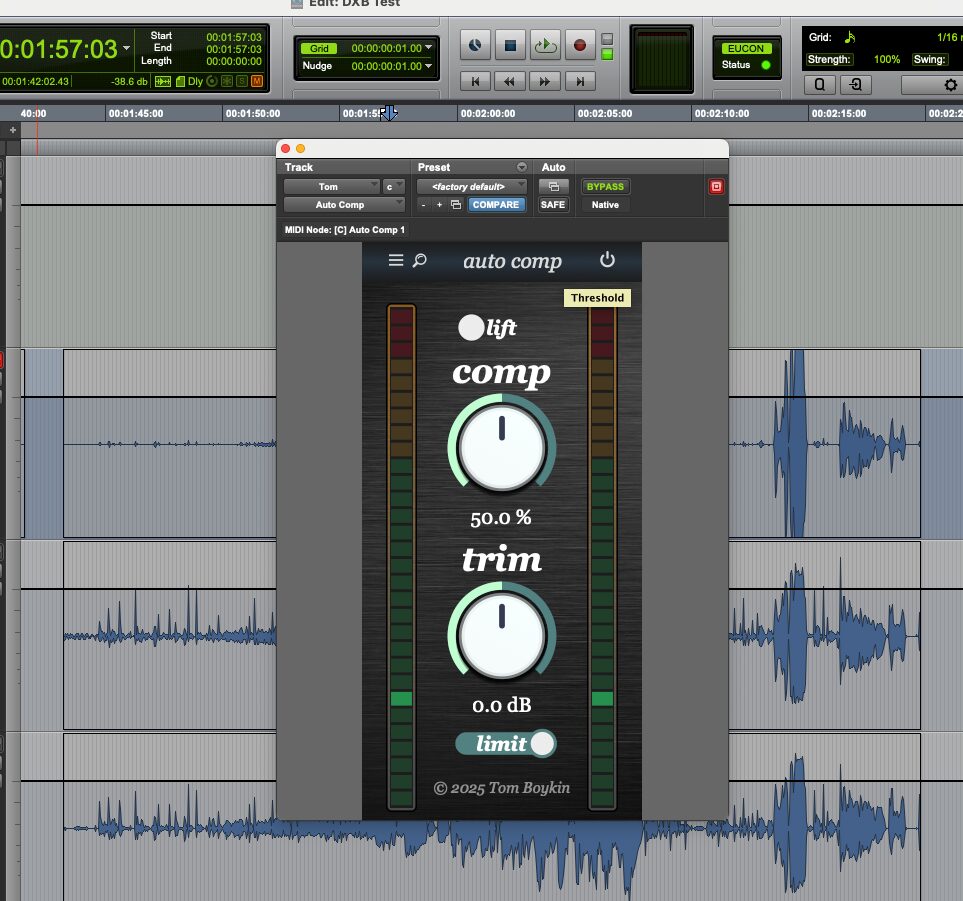Click the snowflake freeze indicator icon
The height and width of the screenshot is (901, 963).
[x=227, y=81]
